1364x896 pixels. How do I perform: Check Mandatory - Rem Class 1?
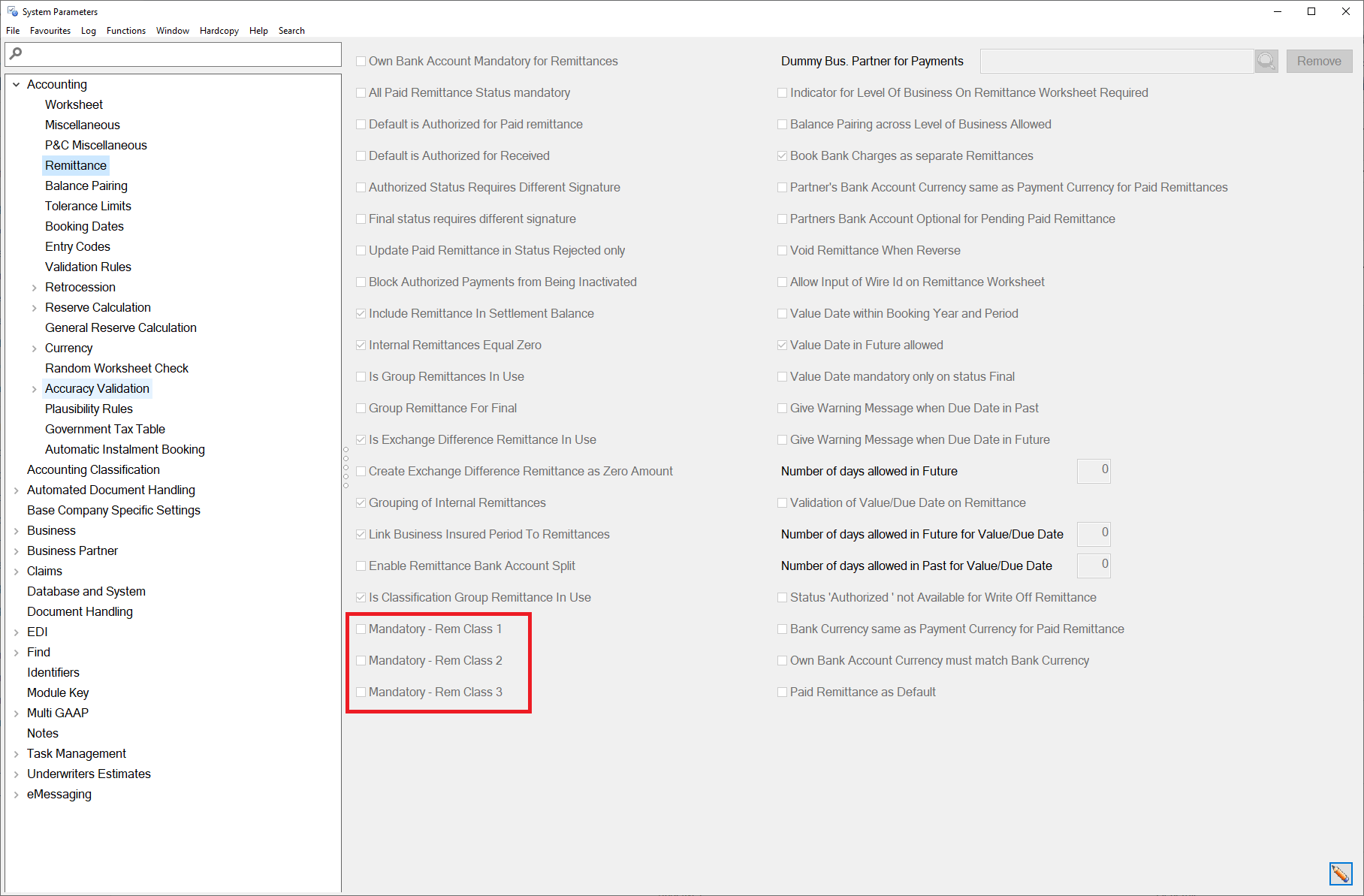click(361, 629)
